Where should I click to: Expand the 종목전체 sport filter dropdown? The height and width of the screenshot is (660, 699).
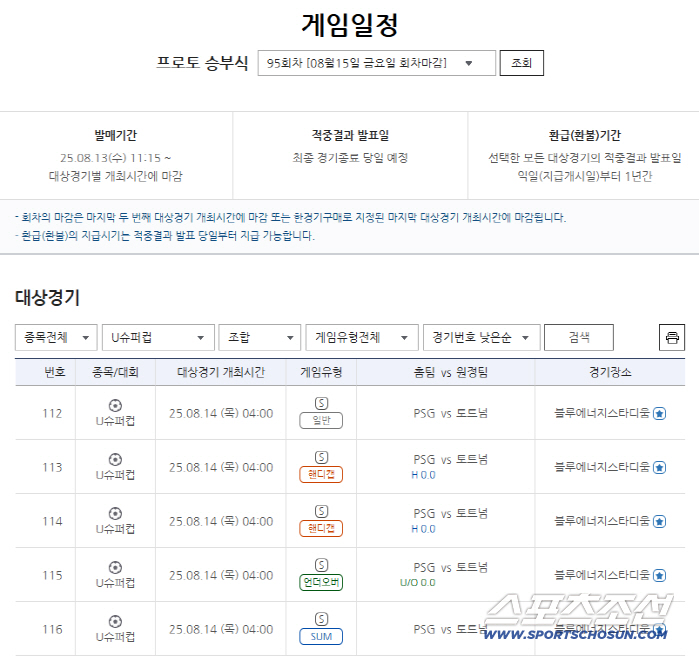click(56, 338)
